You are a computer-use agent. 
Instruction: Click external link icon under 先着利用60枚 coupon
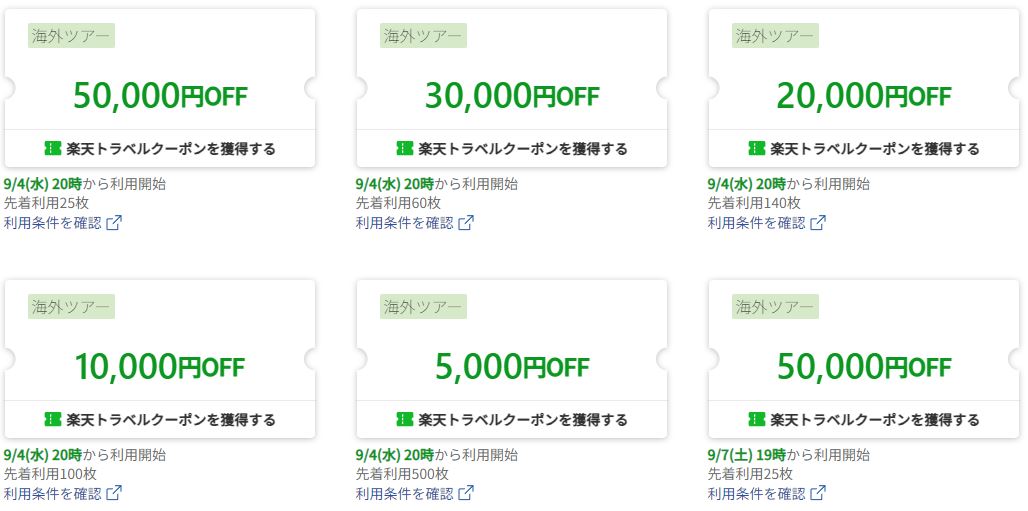[466, 223]
